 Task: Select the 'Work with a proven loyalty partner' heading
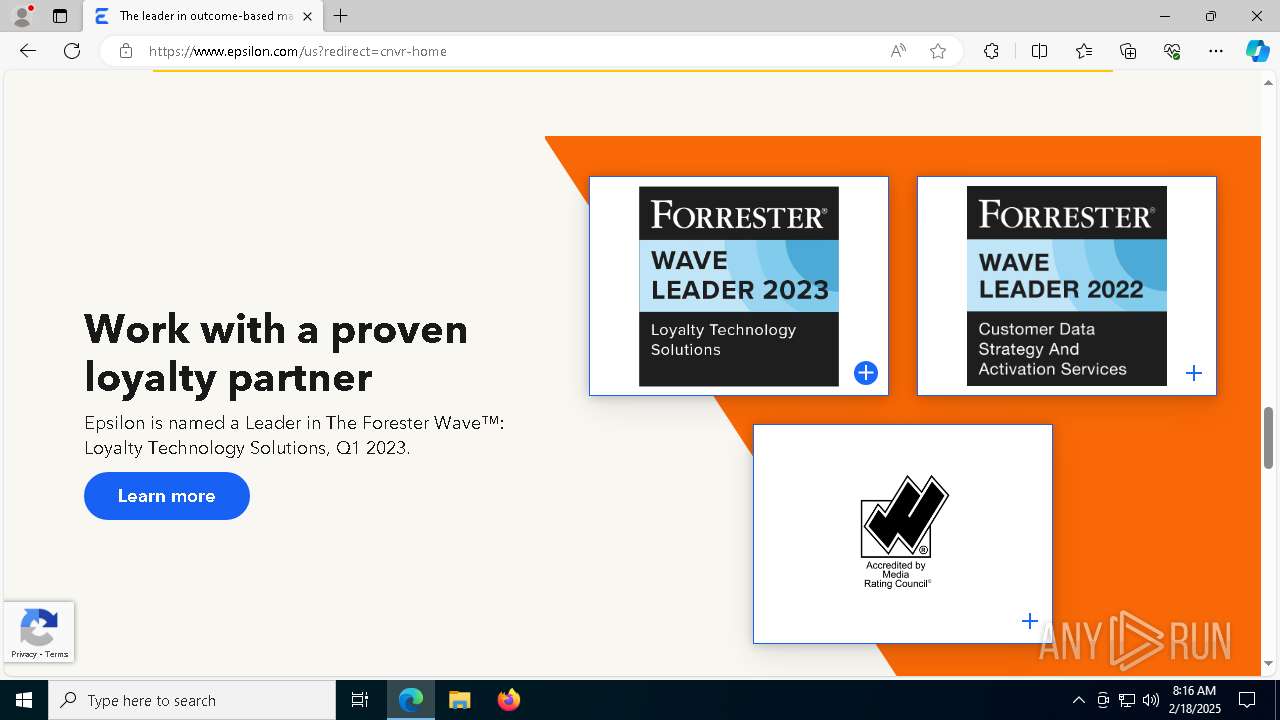pyautogui.click(x=276, y=353)
